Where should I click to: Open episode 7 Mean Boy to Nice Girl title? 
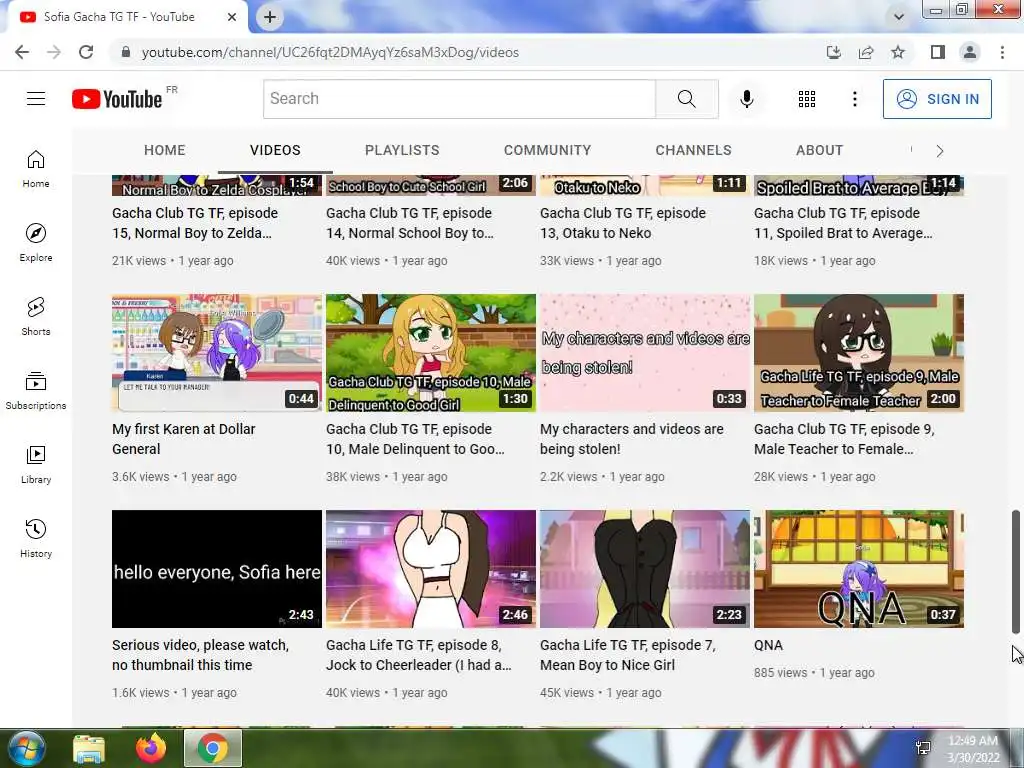(628, 655)
